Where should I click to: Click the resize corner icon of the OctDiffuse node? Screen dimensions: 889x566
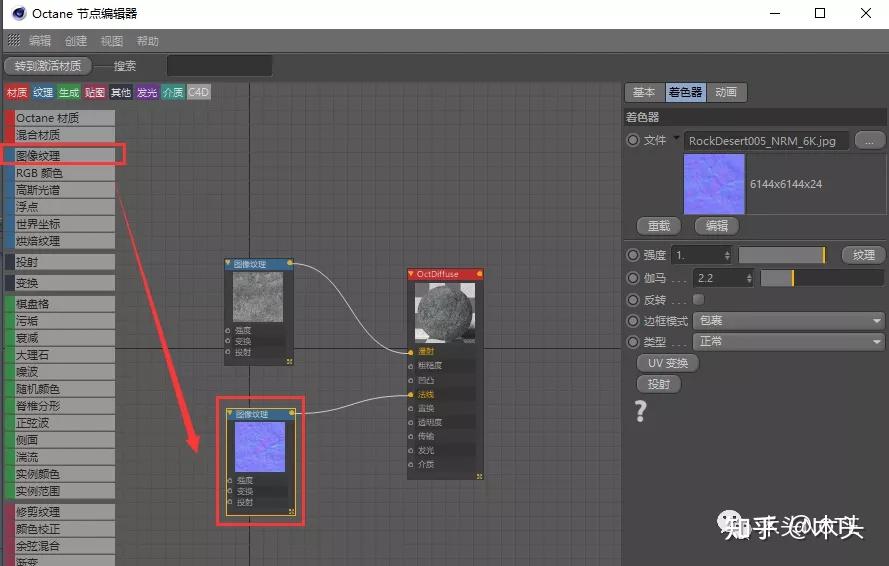point(479,476)
